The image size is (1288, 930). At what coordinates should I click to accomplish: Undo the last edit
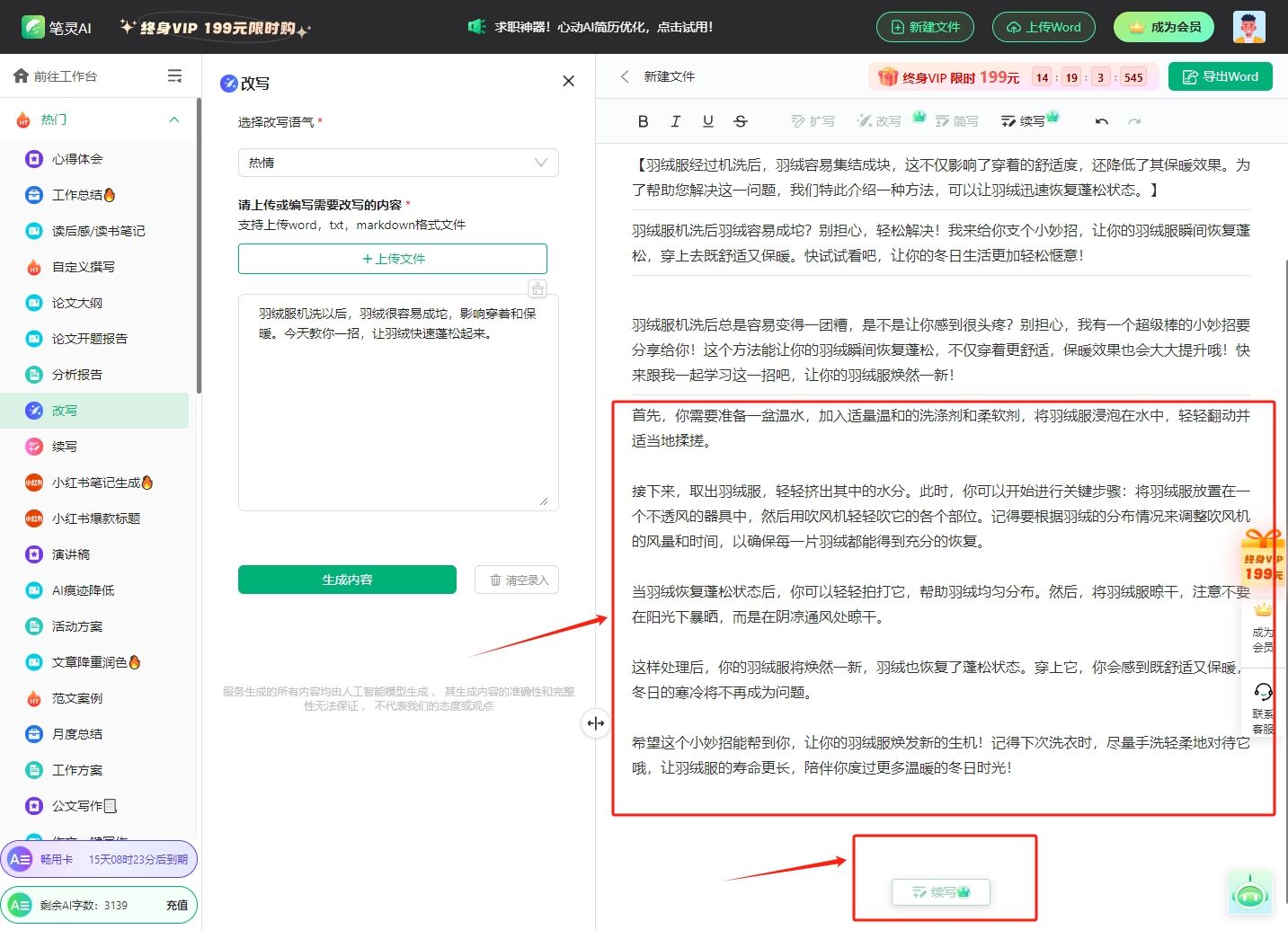1102,121
